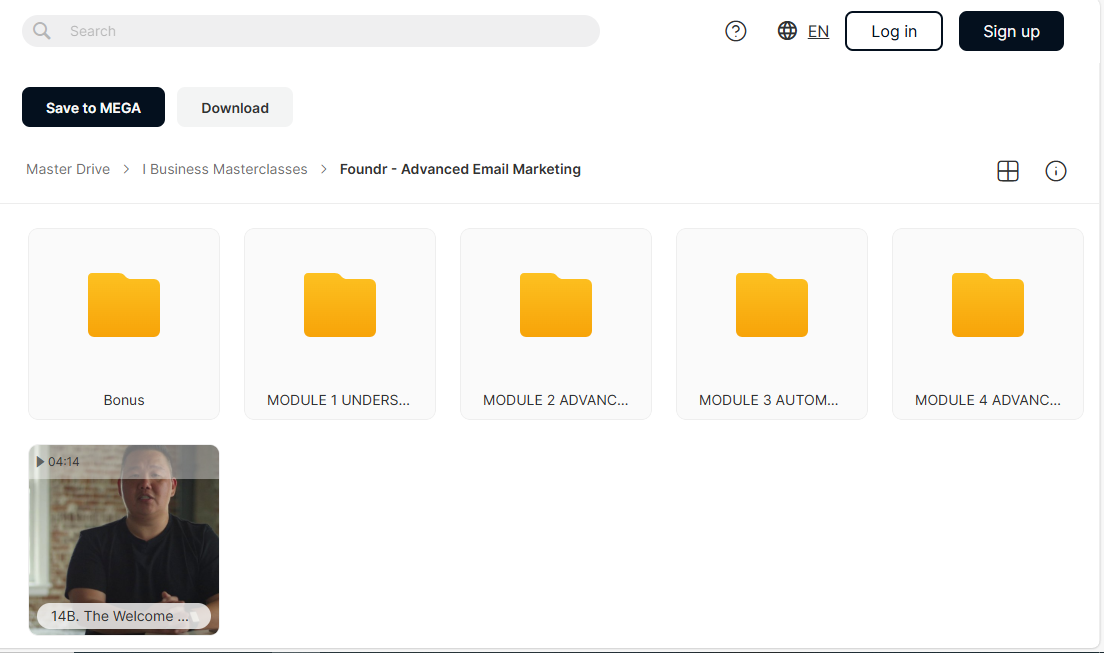Click Save to MEGA button
The height and width of the screenshot is (653, 1104).
pos(93,107)
